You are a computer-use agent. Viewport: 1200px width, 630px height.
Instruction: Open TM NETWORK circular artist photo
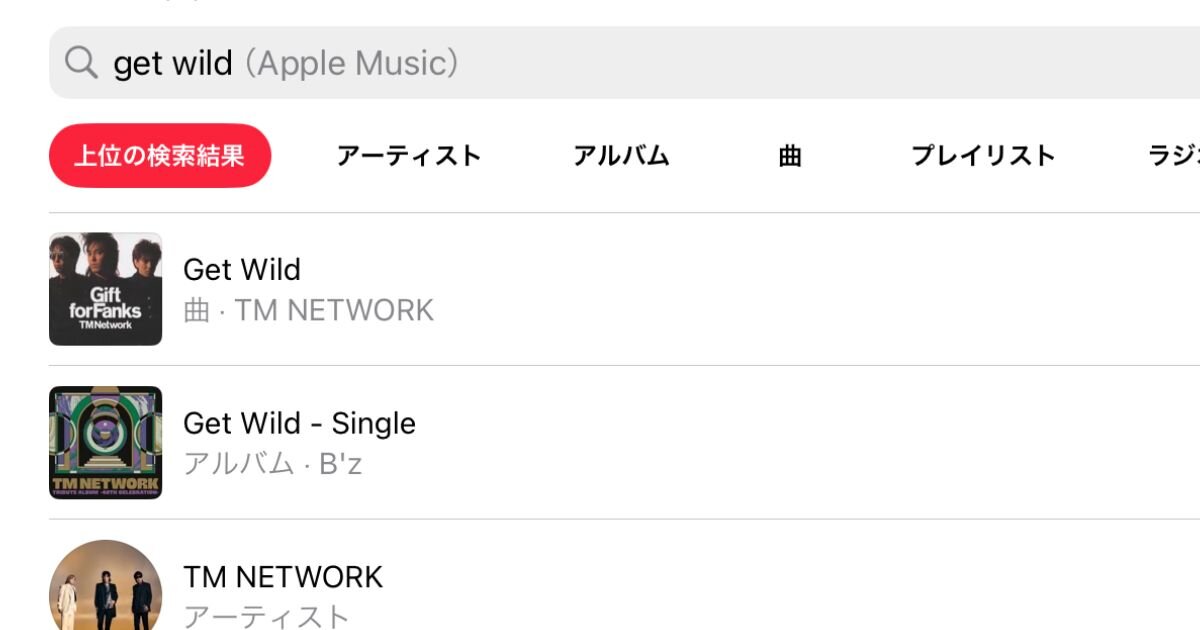(x=105, y=585)
